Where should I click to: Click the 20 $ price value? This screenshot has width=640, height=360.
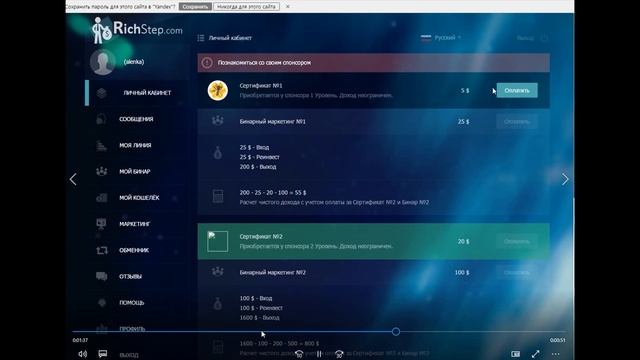click(463, 242)
